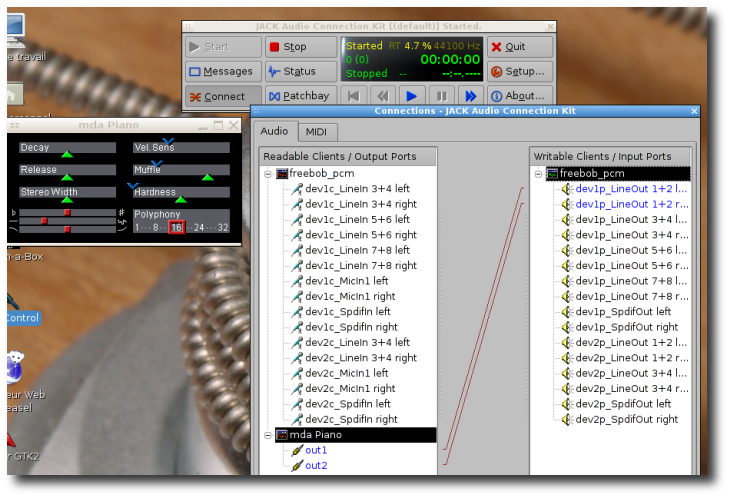Select dev2p_LineOut 1+2 left speaker icon
Screen dimensions: 730x498
(x=567, y=343)
